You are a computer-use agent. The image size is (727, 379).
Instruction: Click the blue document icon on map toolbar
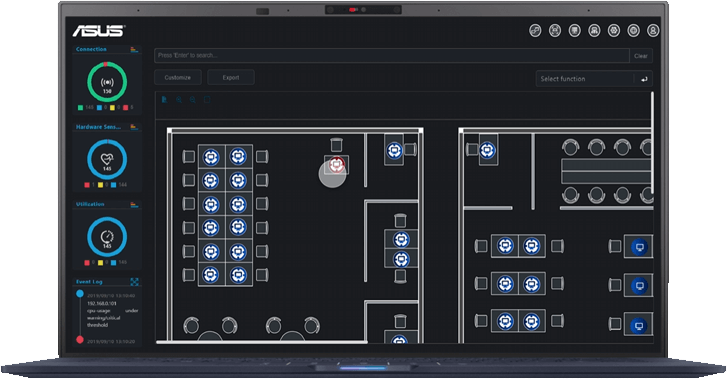(x=165, y=100)
